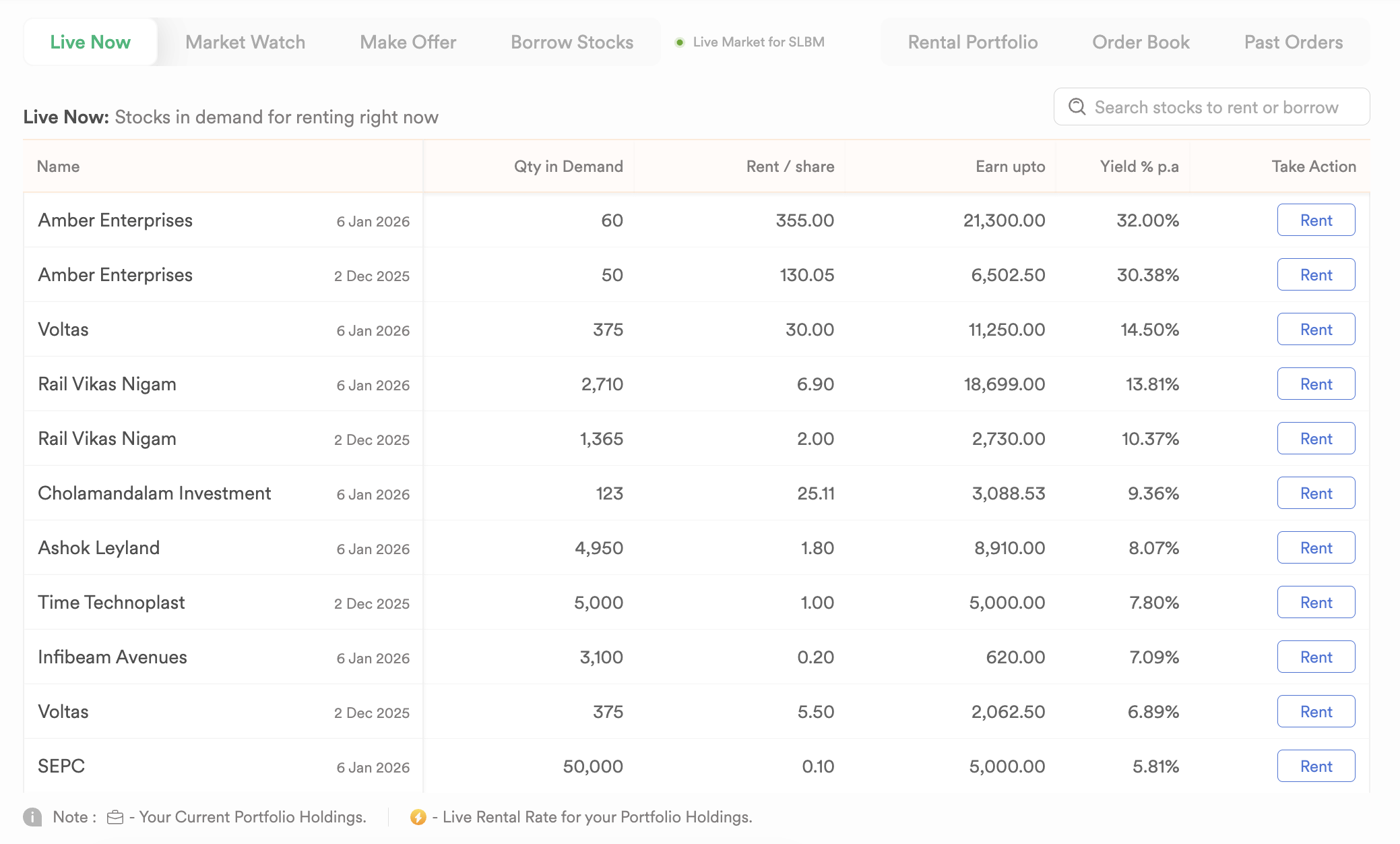Focus the stock search input field
This screenshot has width=1400, height=844.
[1216, 107]
